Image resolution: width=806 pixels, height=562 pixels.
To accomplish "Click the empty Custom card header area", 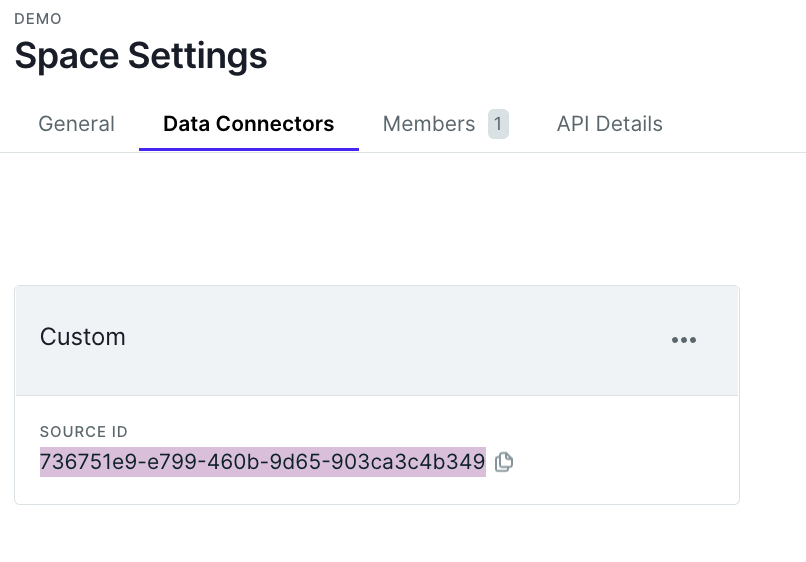I will pyautogui.click(x=400, y=340).
